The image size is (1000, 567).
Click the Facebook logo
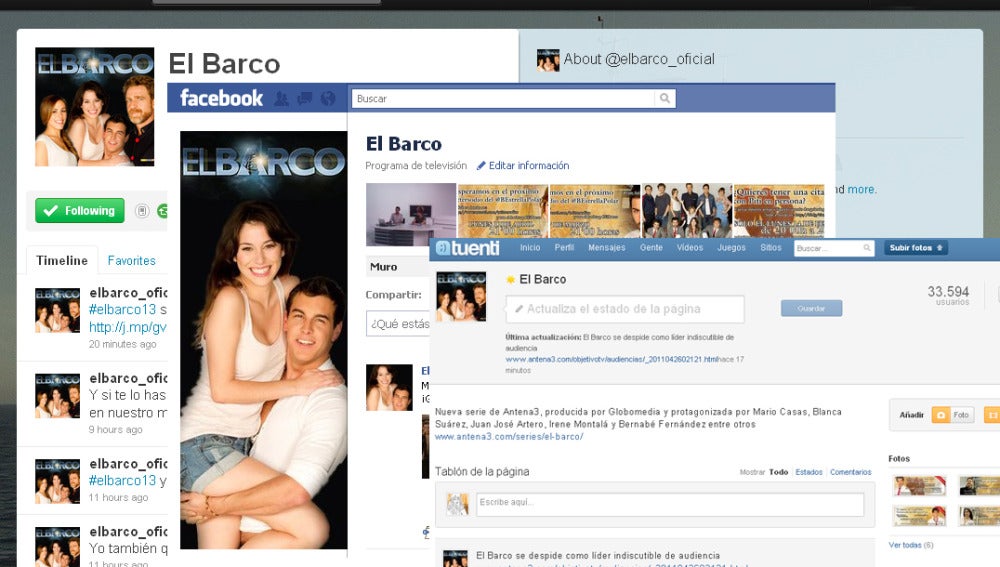[x=221, y=98]
